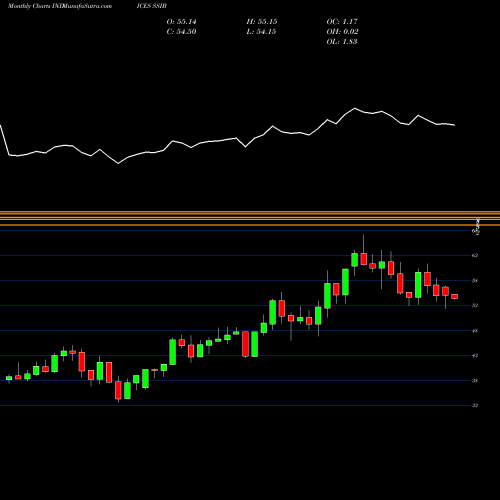Click the 'OL: 1.83' reading
Viewport: 500px width, 500px height.
[342, 42]
